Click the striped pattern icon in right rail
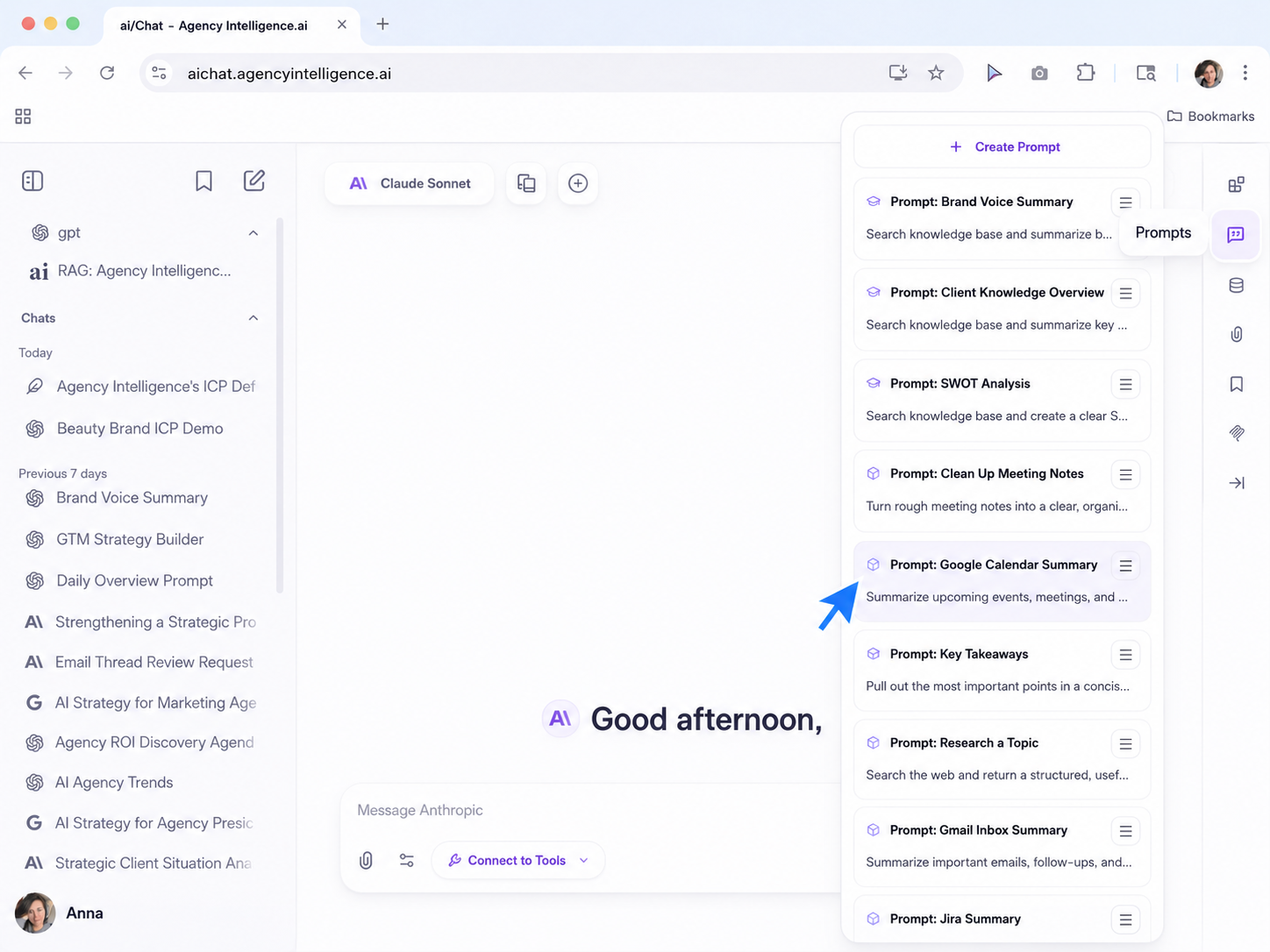The image size is (1270, 952). tap(1236, 433)
